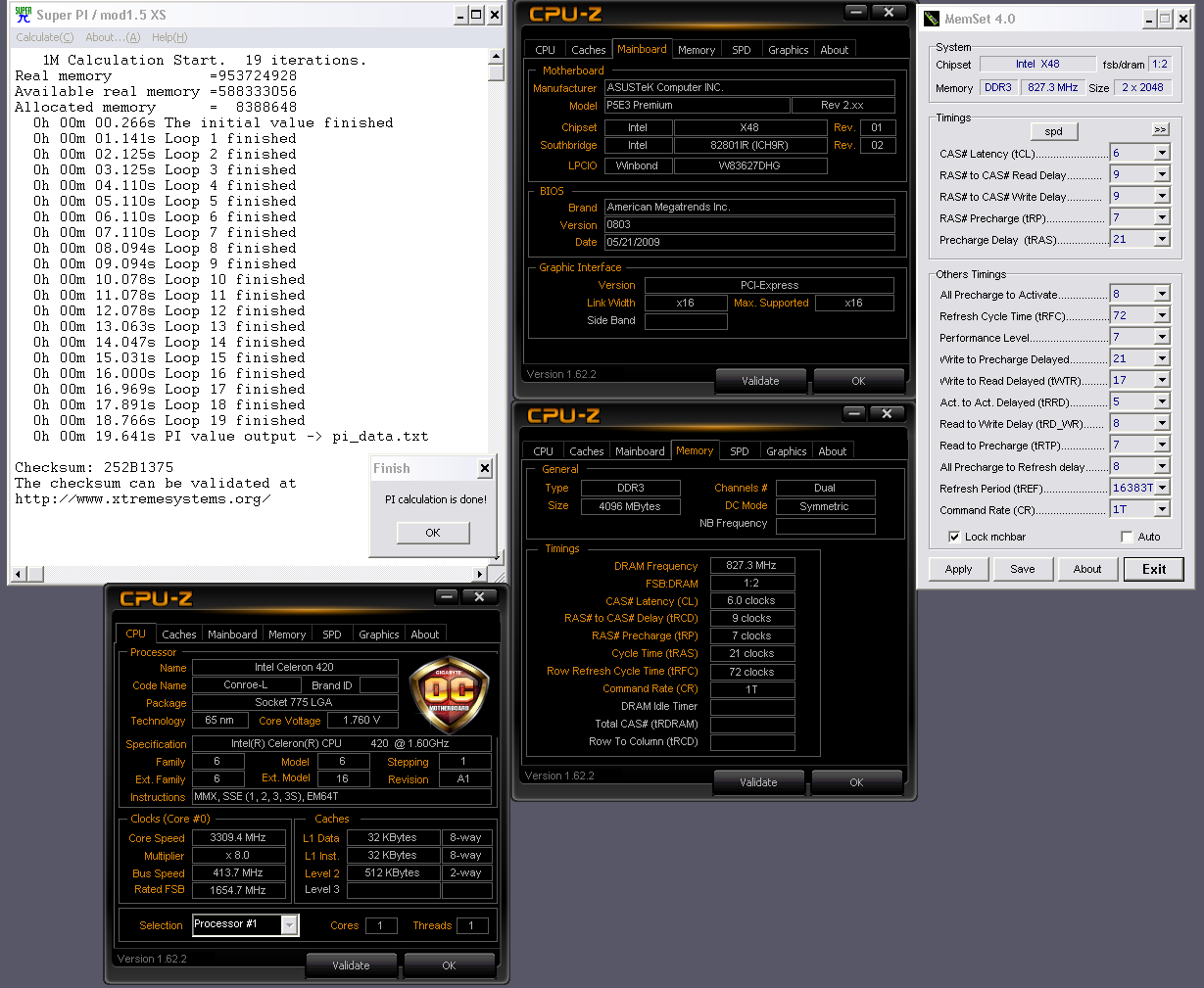The height and width of the screenshot is (988, 1204).
Task: Click the MemSet 4.0 title bar icon
Action: click(932, 19)
